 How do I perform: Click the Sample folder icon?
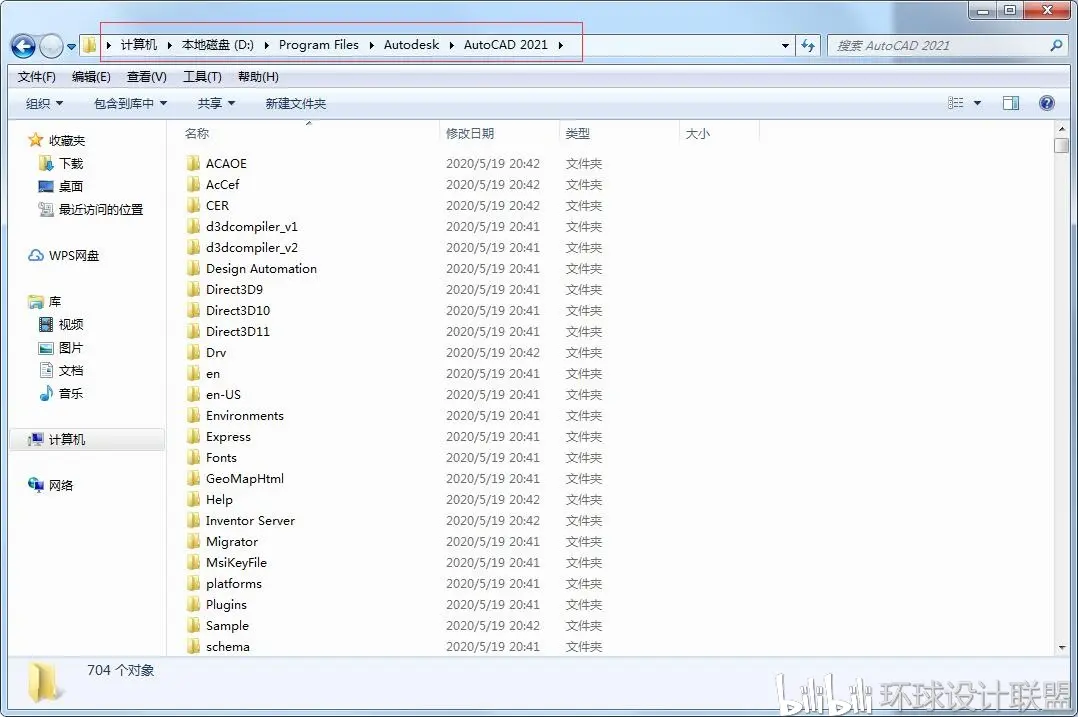[193, 626]
